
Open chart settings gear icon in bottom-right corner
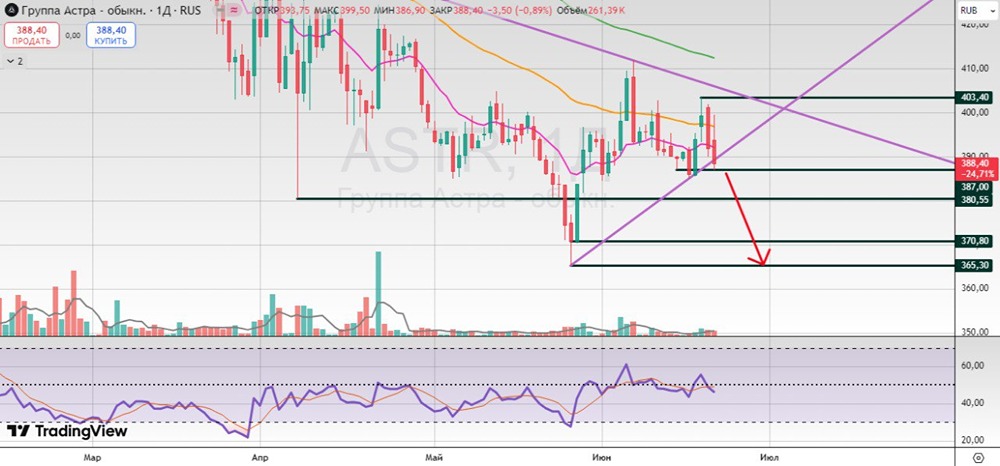(x=978, y=458)
